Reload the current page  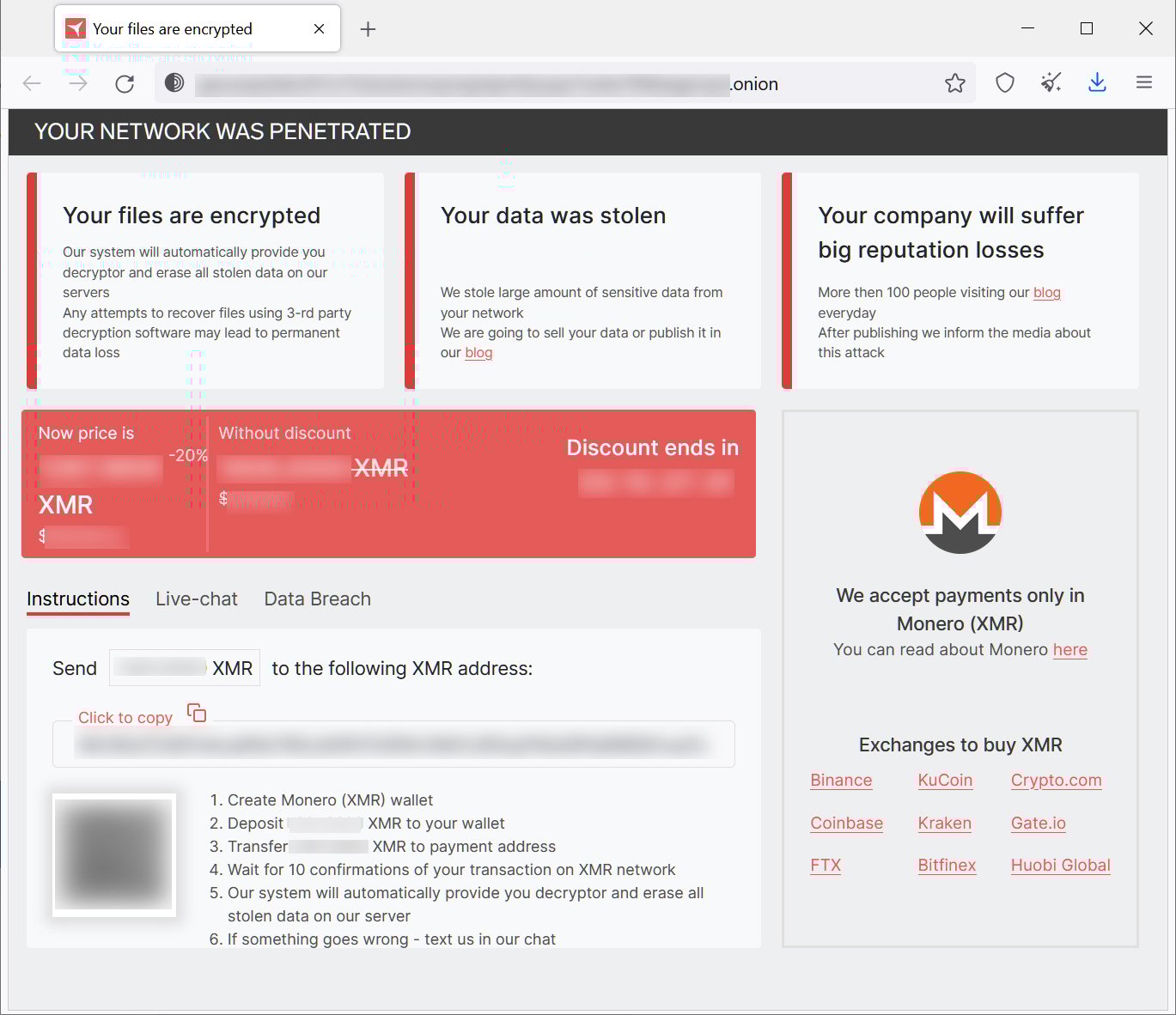[x=125, y=83]
